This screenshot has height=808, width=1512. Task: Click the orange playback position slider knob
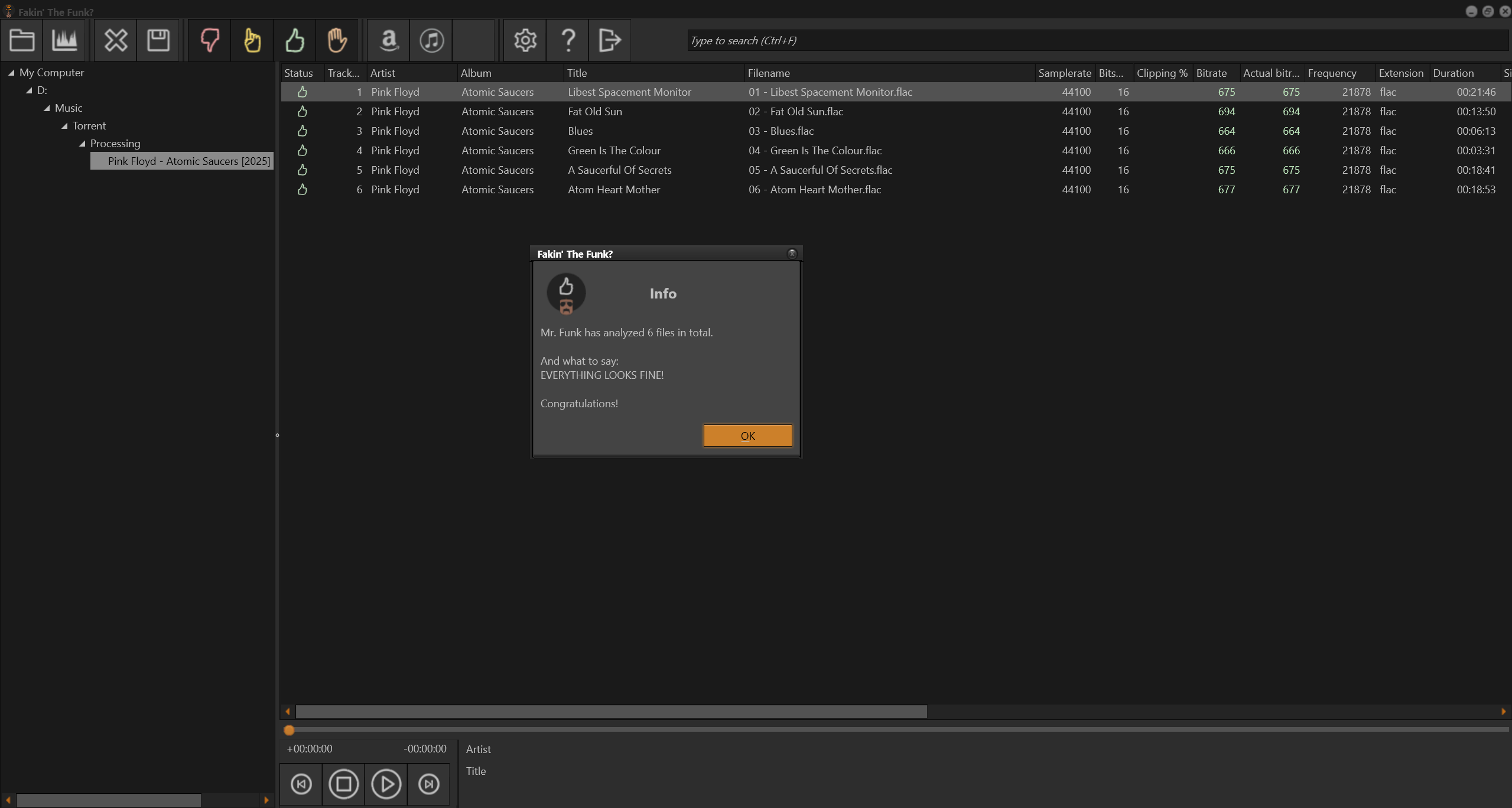(x=289, y=730)
